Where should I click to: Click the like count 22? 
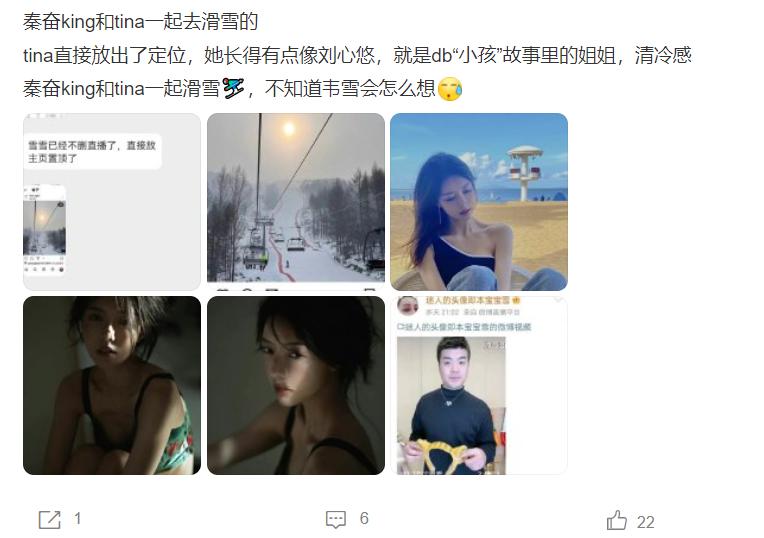pos(645,522)
